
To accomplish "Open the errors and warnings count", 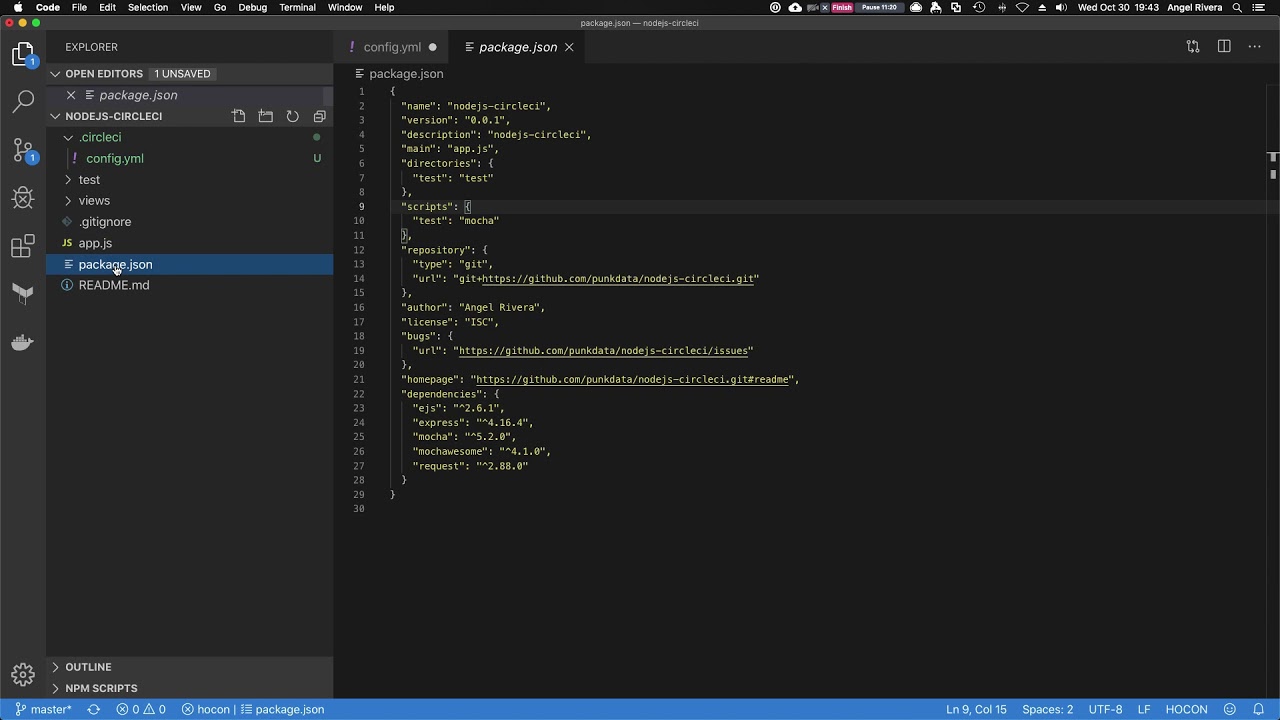I will pyautogui.click(x=141, y=709).
